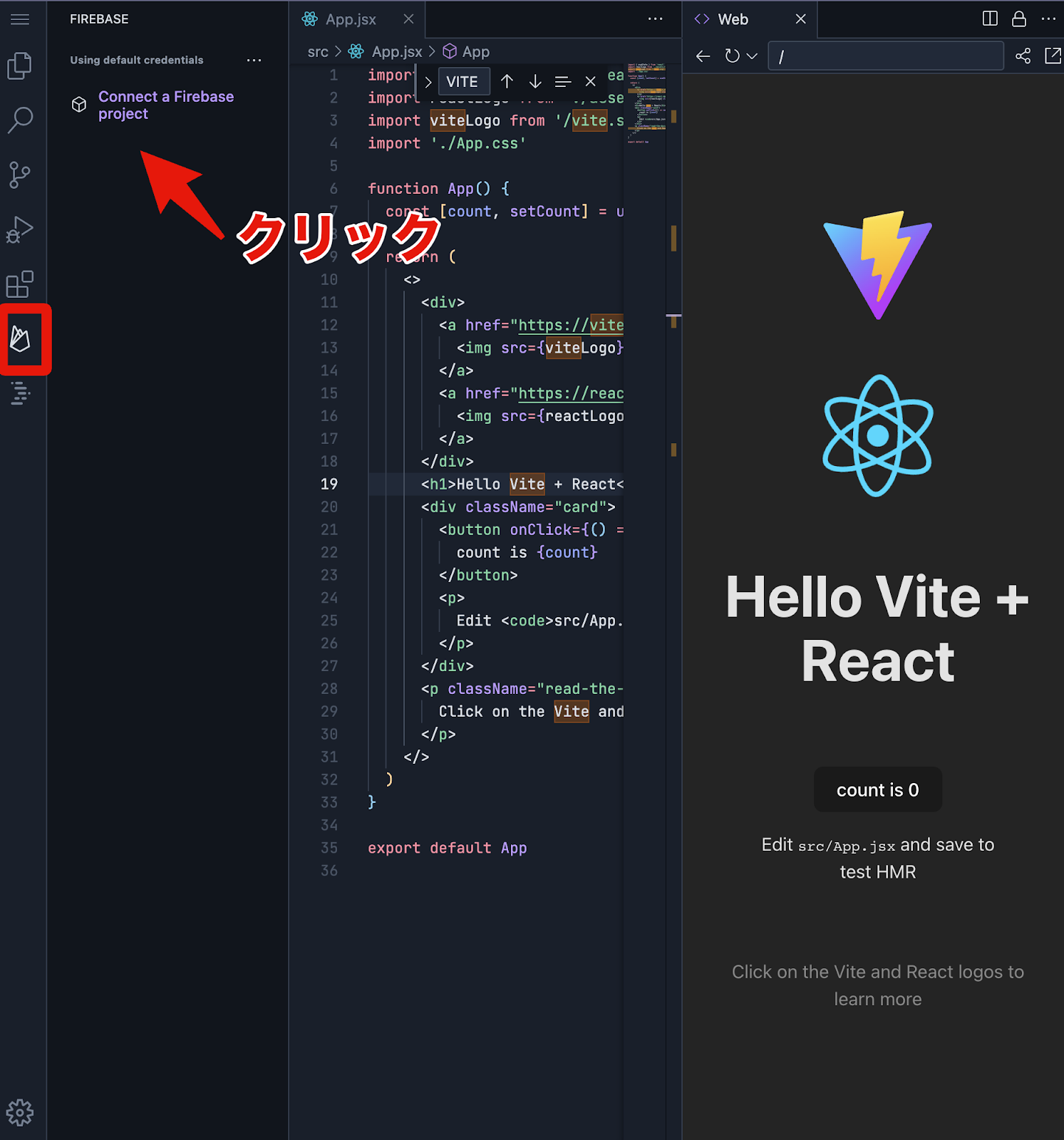Click line number 19 in gutter
1064x1140 pixels.
pos(329,484)
